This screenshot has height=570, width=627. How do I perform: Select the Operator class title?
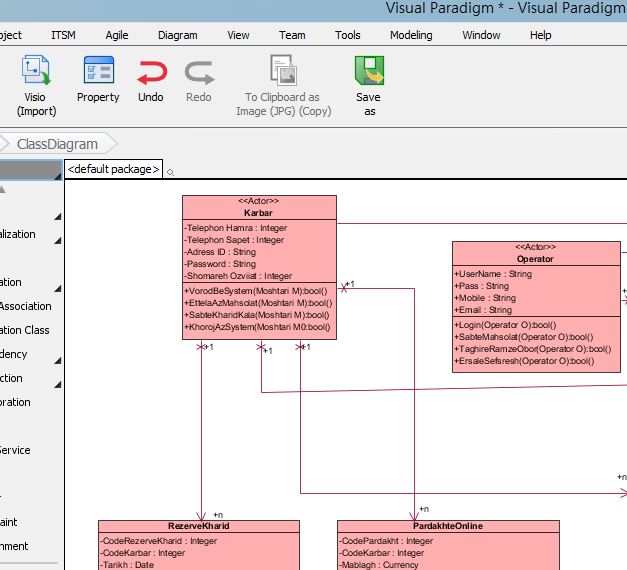click(535, 259)
